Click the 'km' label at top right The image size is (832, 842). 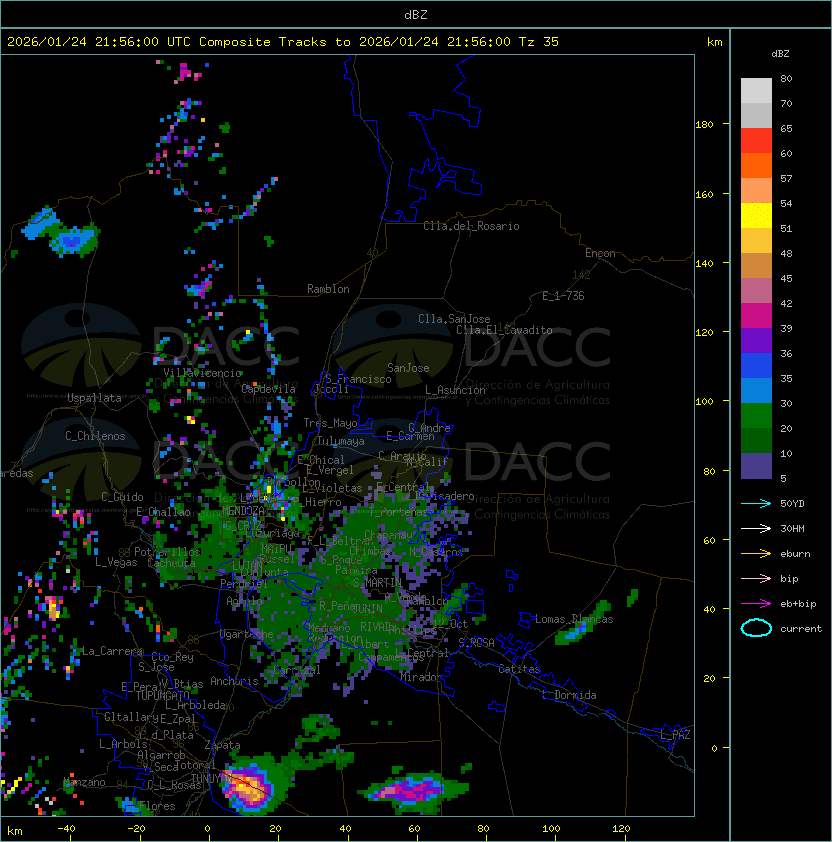tap(714, 42)
